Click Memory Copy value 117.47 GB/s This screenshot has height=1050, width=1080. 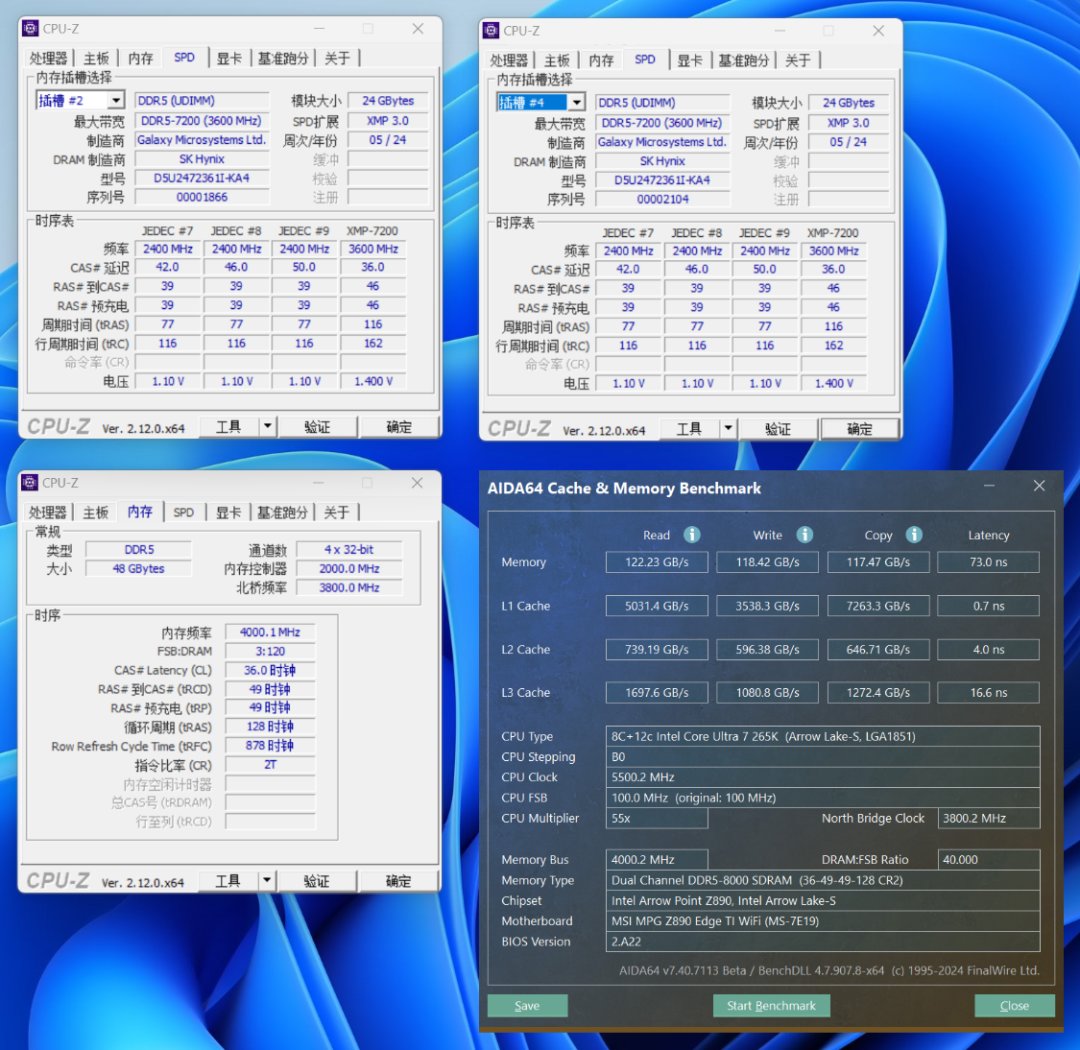[x=878, y=562]
